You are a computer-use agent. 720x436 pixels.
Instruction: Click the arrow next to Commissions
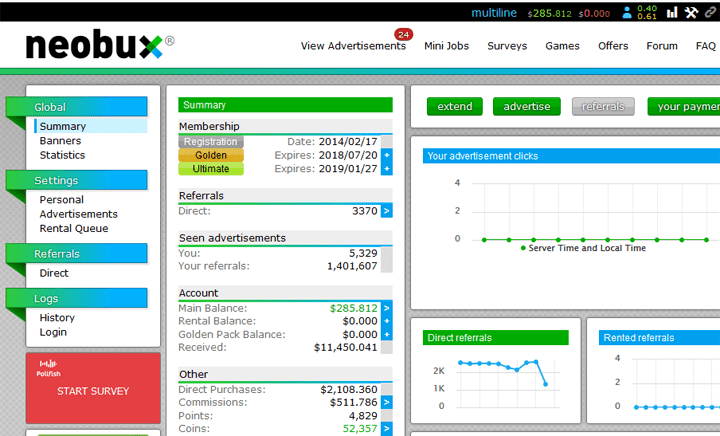click(387, 402)
